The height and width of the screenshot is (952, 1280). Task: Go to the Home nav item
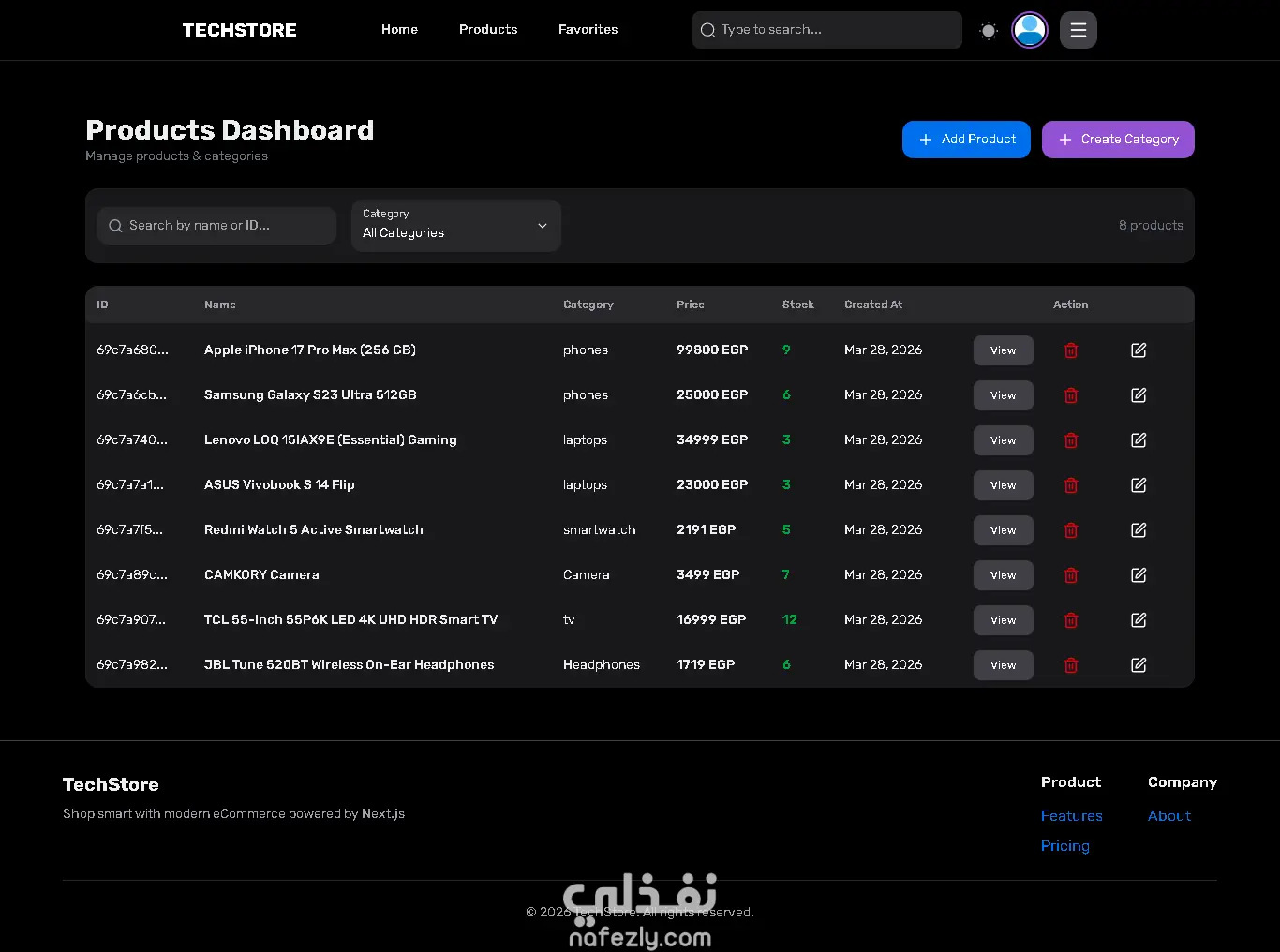399,30
